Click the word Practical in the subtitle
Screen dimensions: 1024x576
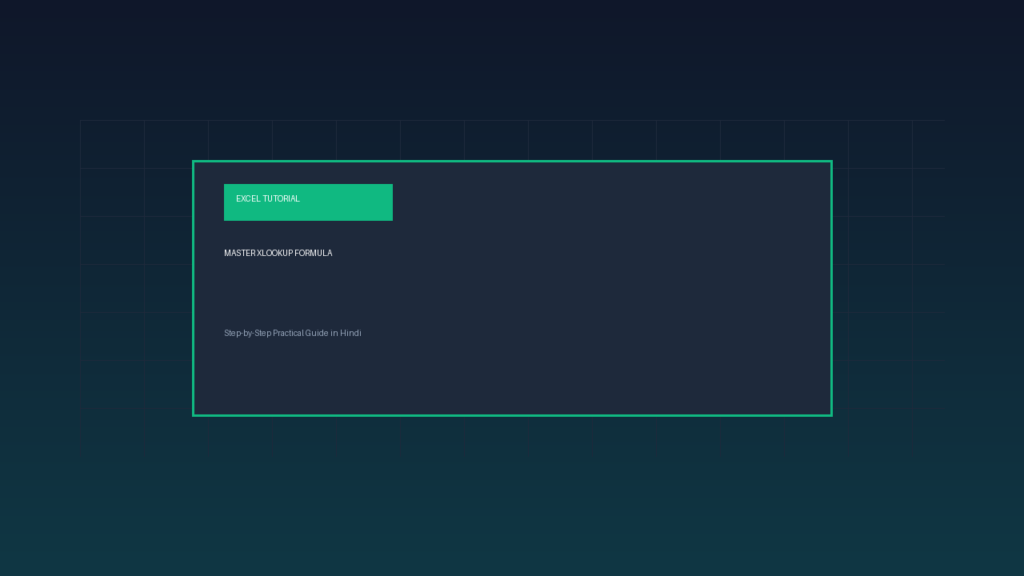pyautogui.click(x=287, y=333)
